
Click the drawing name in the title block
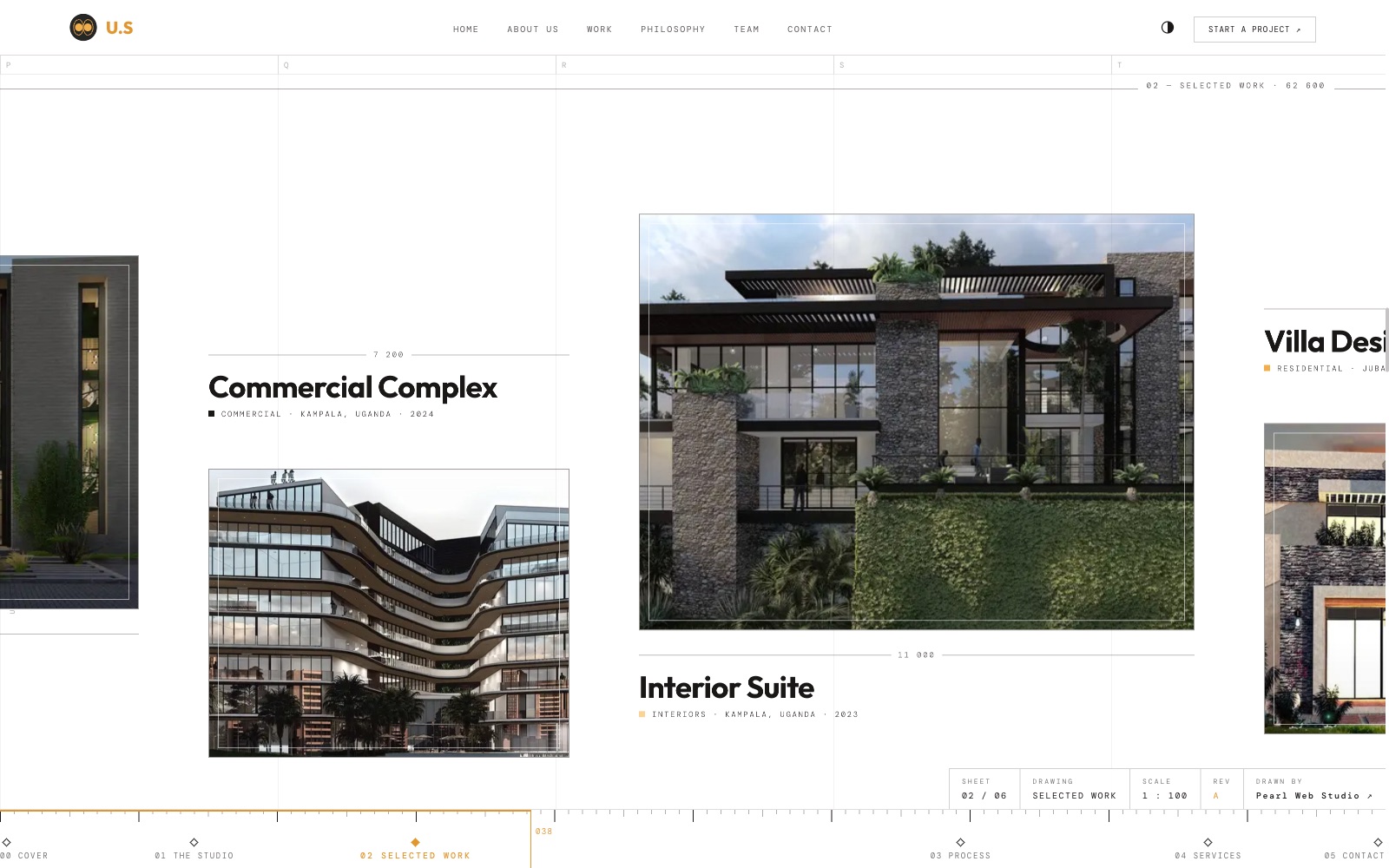pos(1075,796)
